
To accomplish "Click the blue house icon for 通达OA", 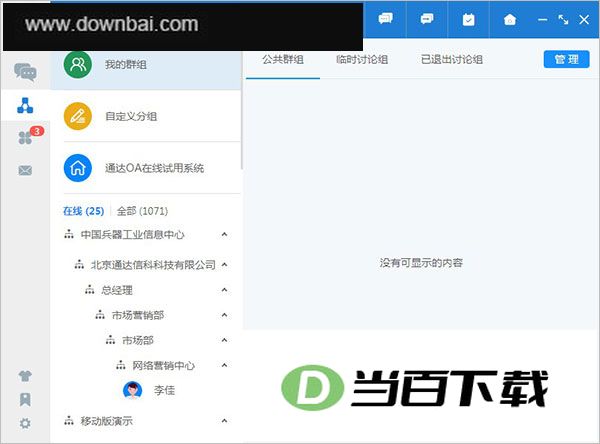I will pyautogui.click(x=78, y=168).
